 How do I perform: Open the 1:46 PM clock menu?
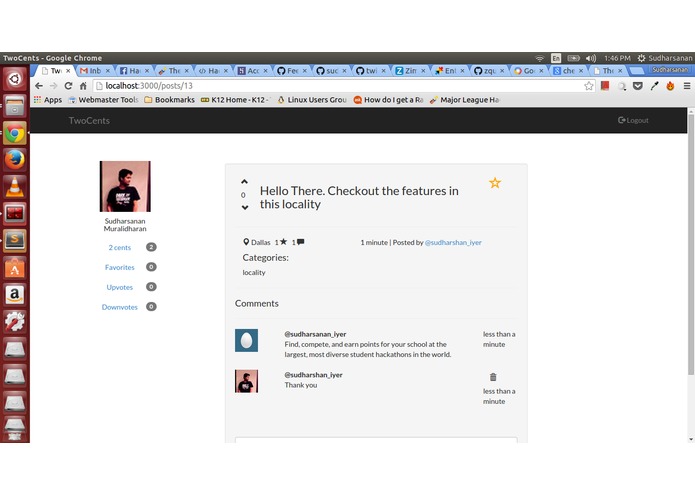click(617, 58)
